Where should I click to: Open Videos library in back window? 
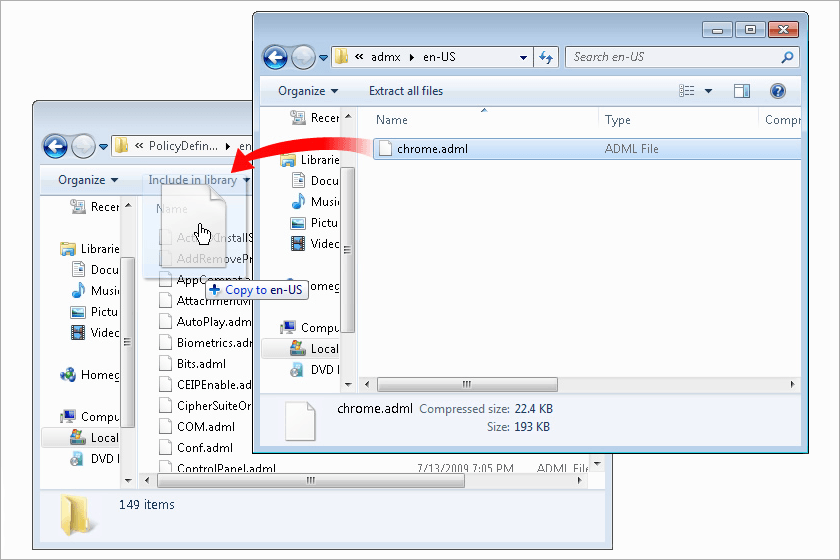point(95,333)
